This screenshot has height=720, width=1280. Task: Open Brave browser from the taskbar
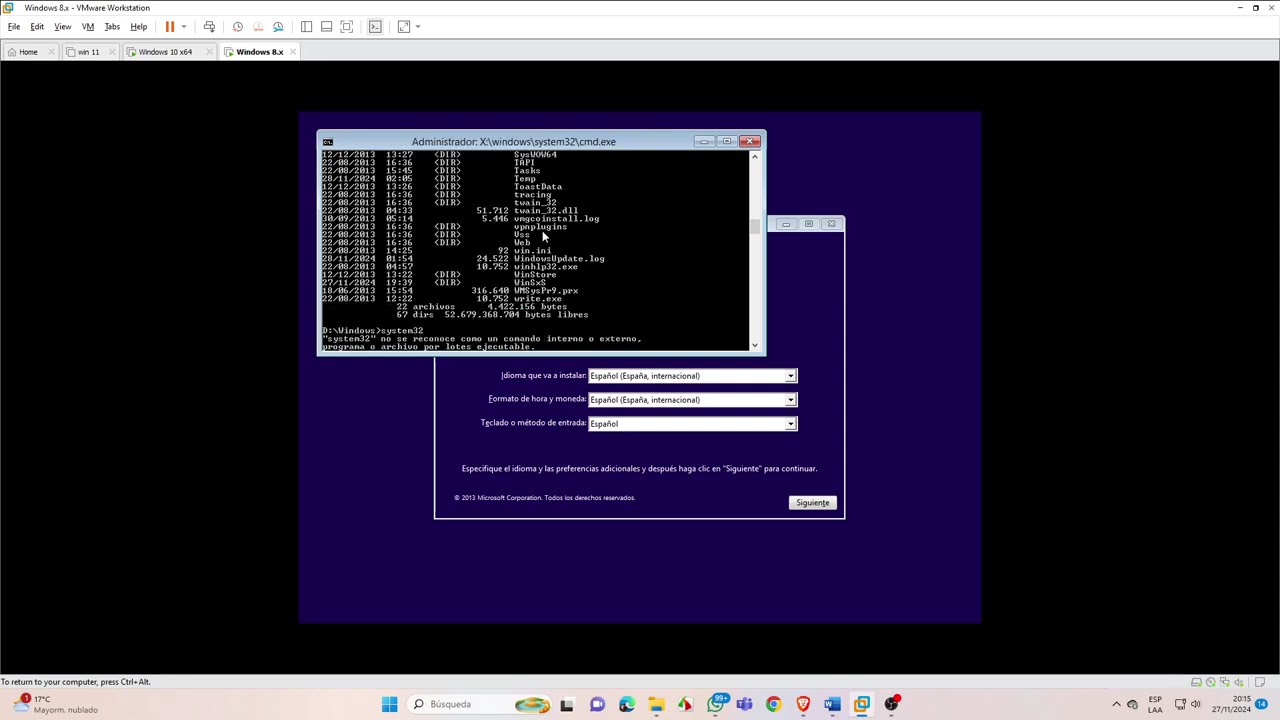(x=803, y=704)
